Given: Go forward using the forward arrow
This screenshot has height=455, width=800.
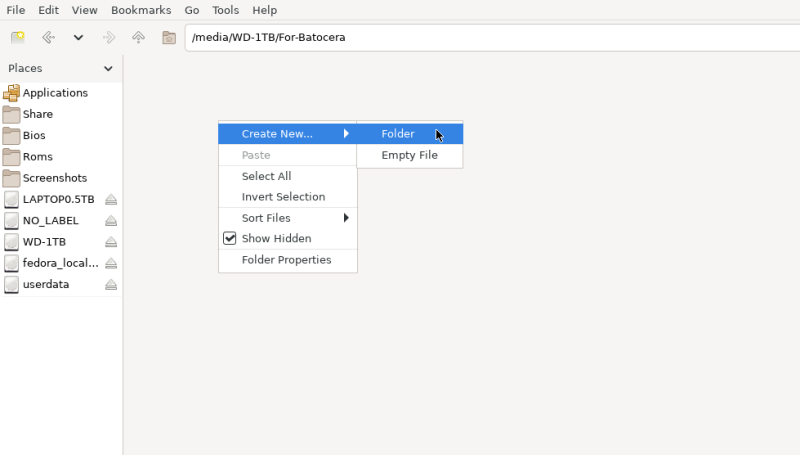Looking at the screenshot, I should coord(109,37).
